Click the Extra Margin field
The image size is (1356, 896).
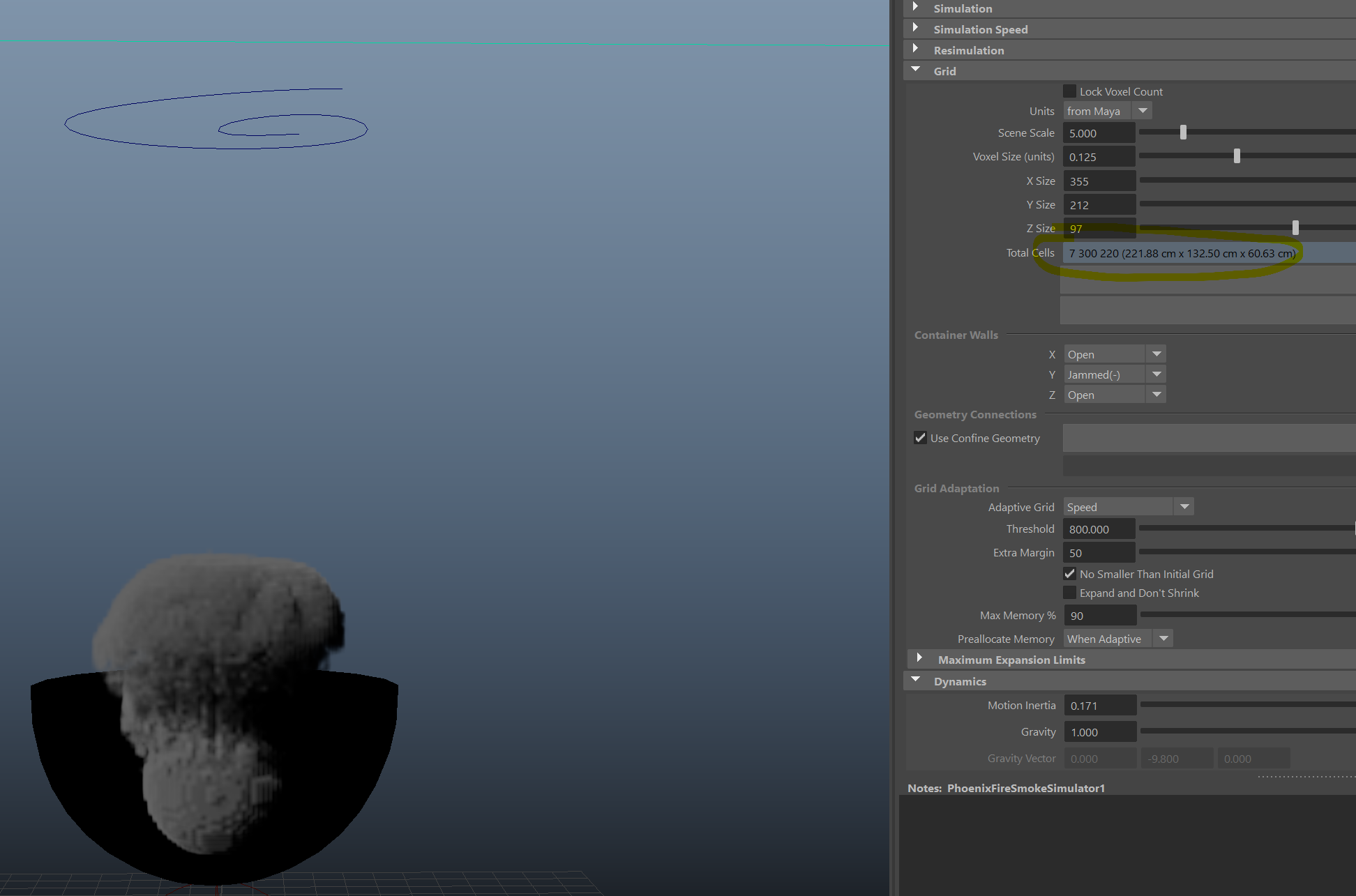click(1099, 553)
